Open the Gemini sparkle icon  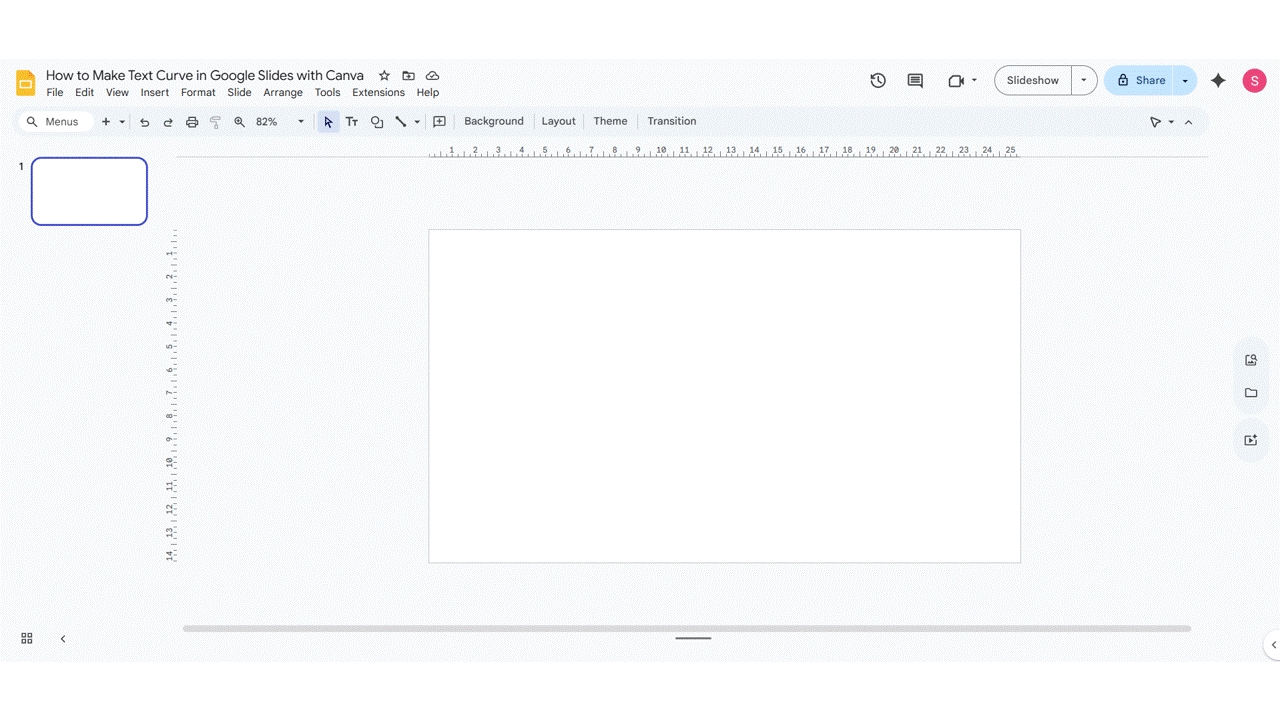(x=1218, y=81)
